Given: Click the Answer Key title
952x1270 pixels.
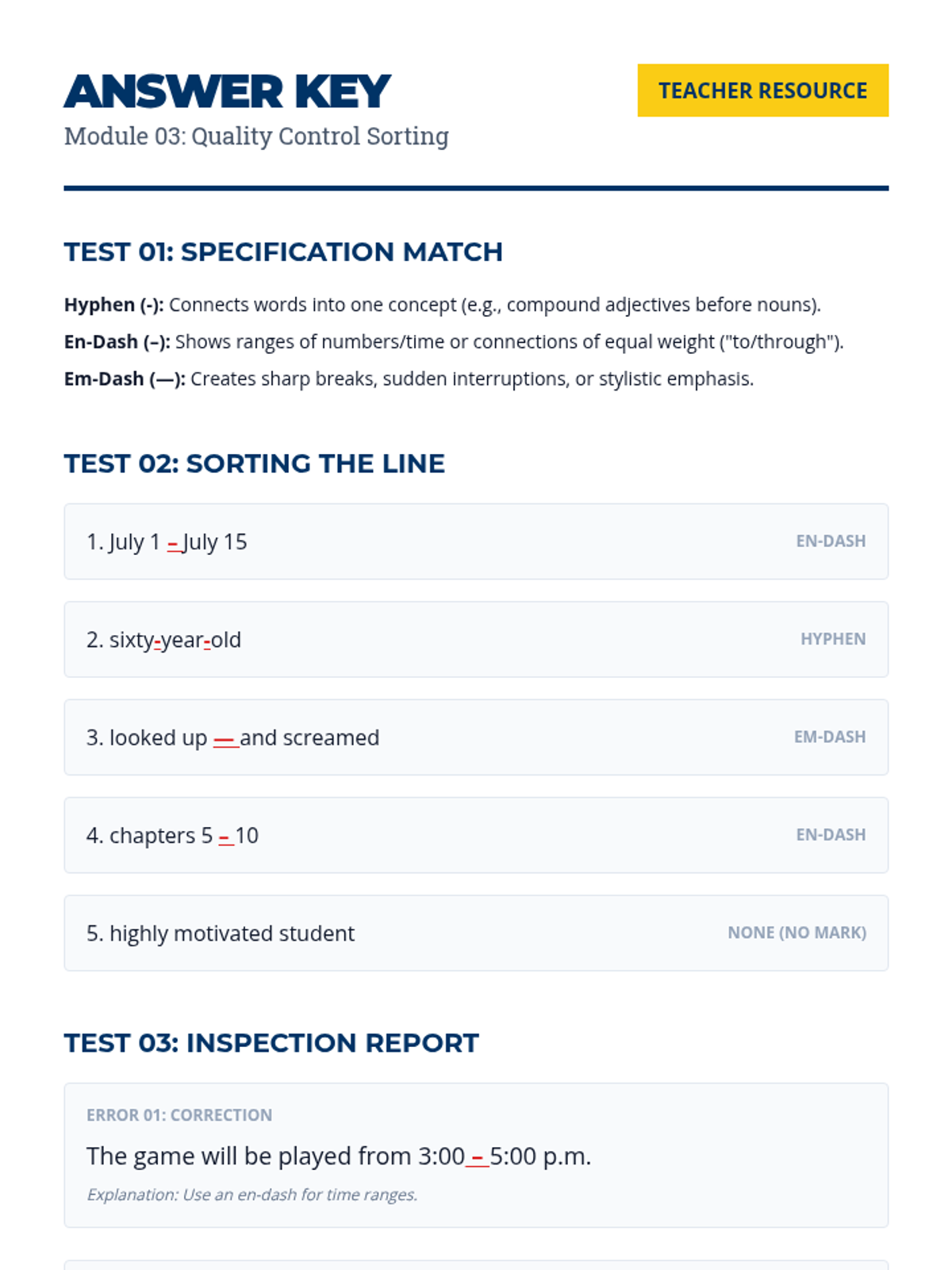Looking at the screenshot, I should point(228,91).
